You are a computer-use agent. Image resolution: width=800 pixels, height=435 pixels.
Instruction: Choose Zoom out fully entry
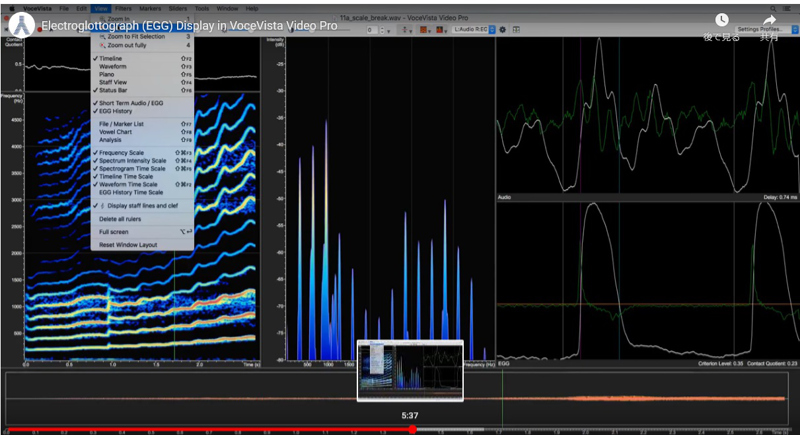pos(125,46)
